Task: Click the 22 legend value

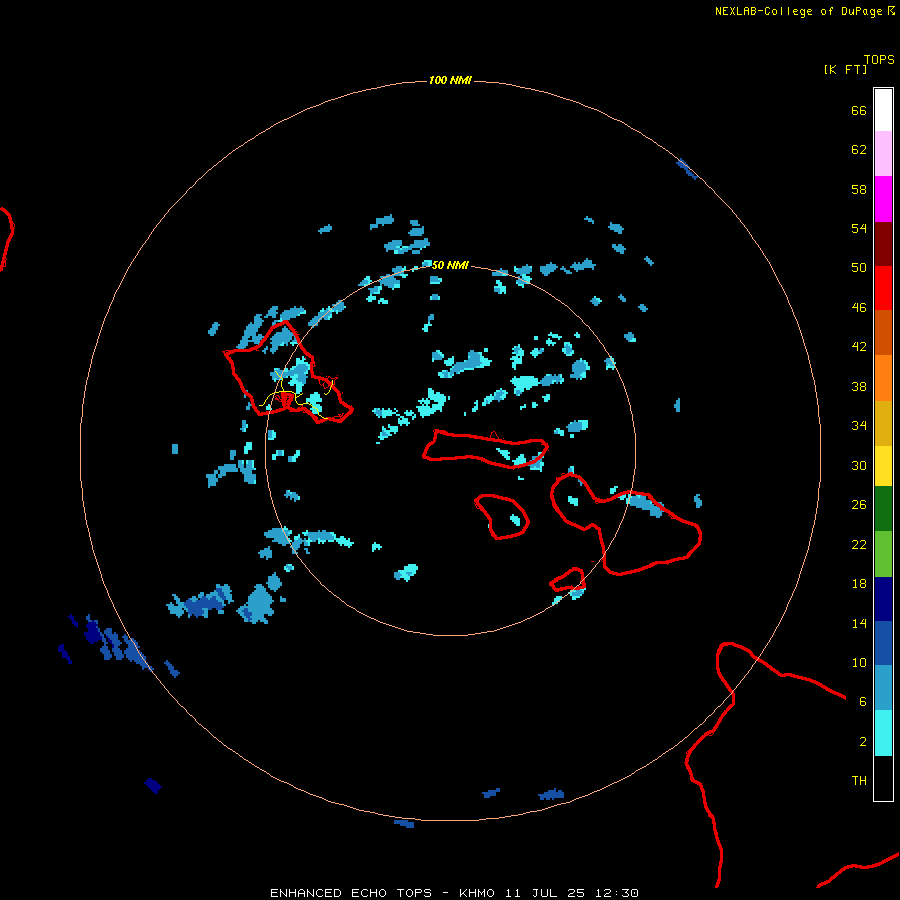Action: pyautogui.click(x=859, y=545)
